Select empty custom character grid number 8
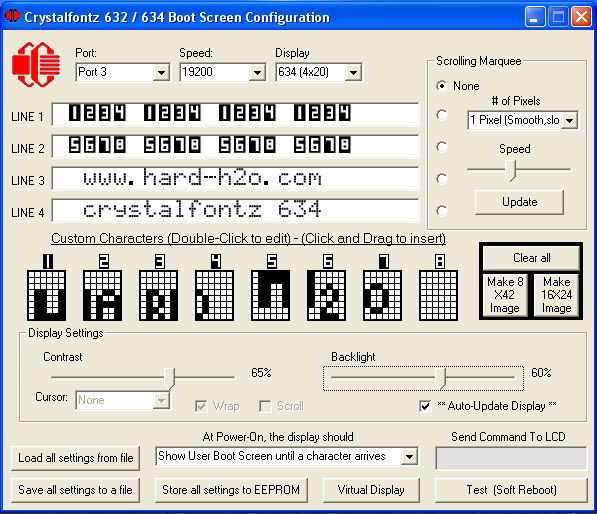 [438, 295]
